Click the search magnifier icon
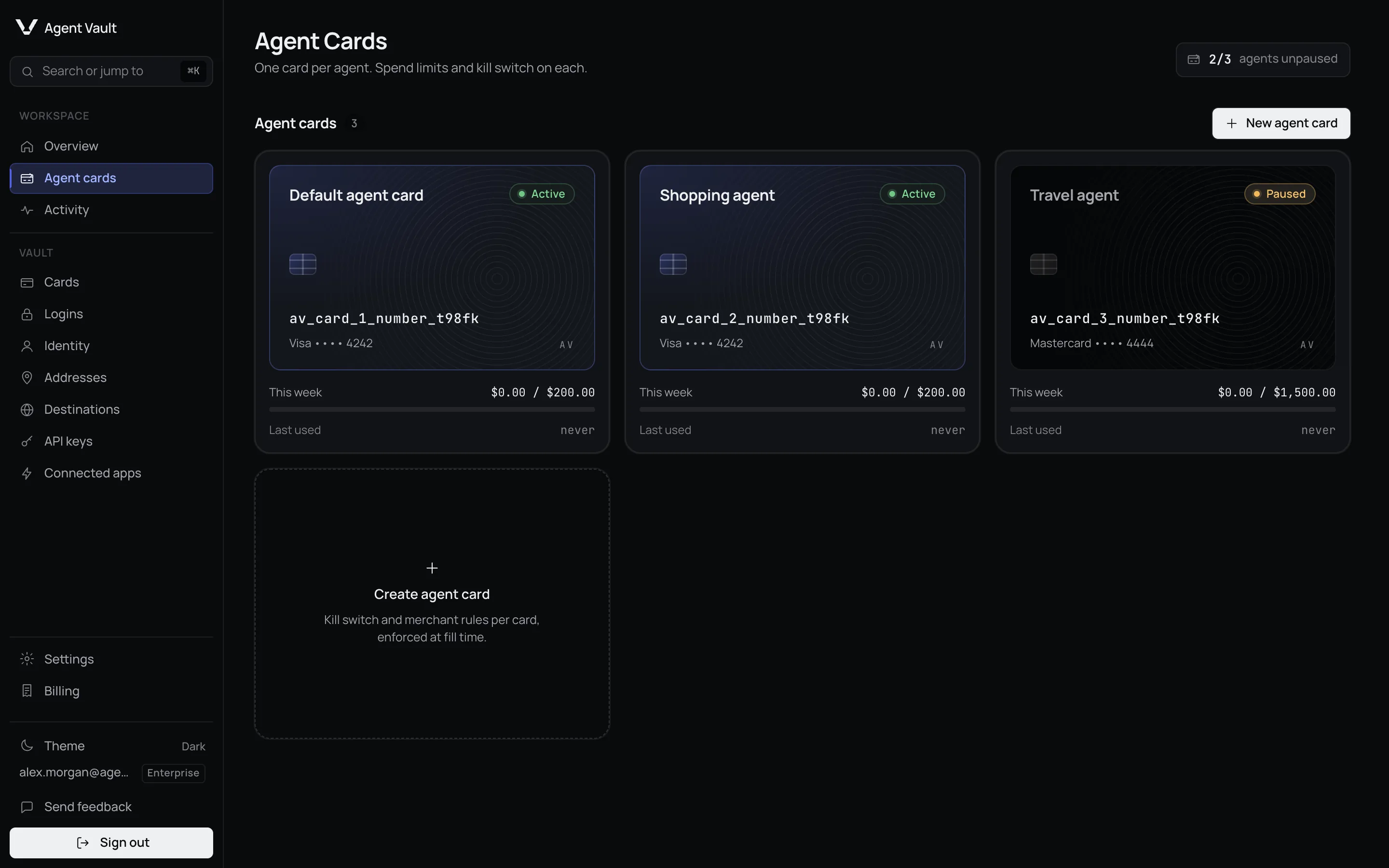This screenshot has width=1389, height=868. coord(27,71)
